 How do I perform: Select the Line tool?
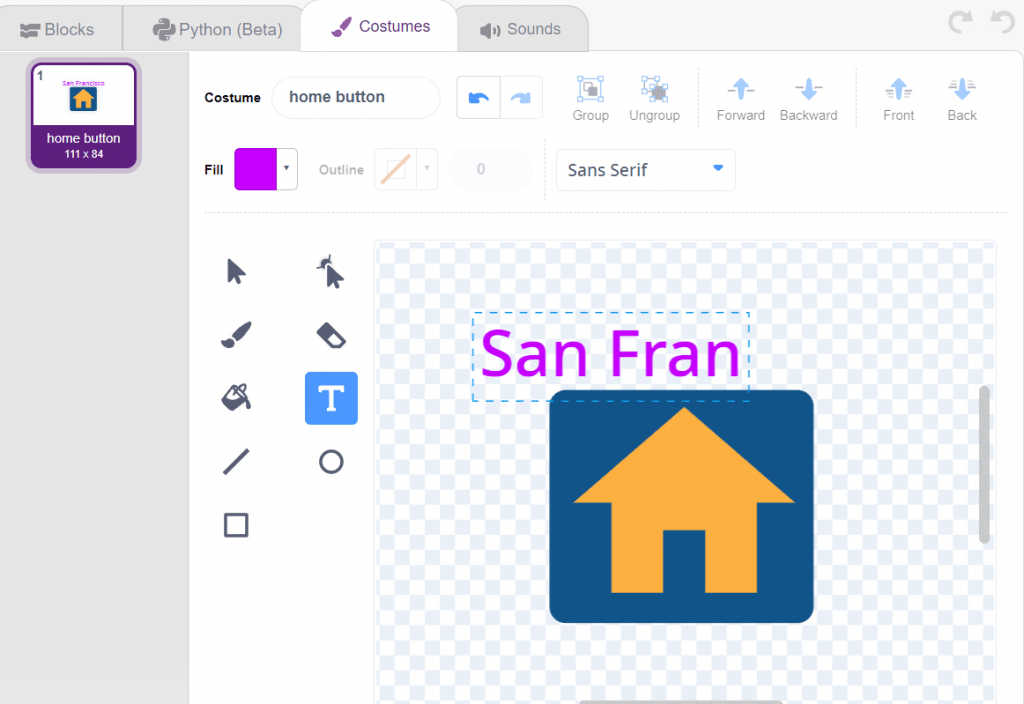click(x=236, y=462)
